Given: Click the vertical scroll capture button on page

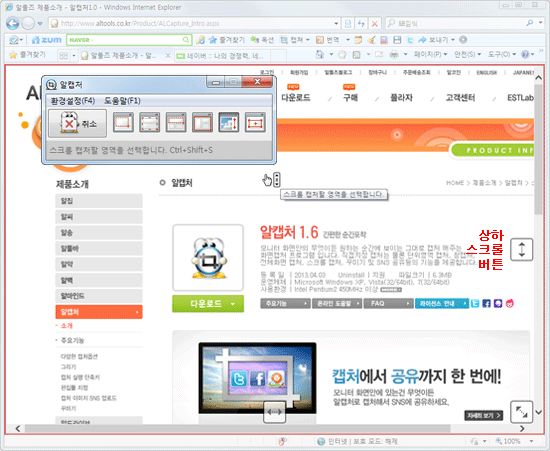Looking at the screenshot, I should coord(521,249).
